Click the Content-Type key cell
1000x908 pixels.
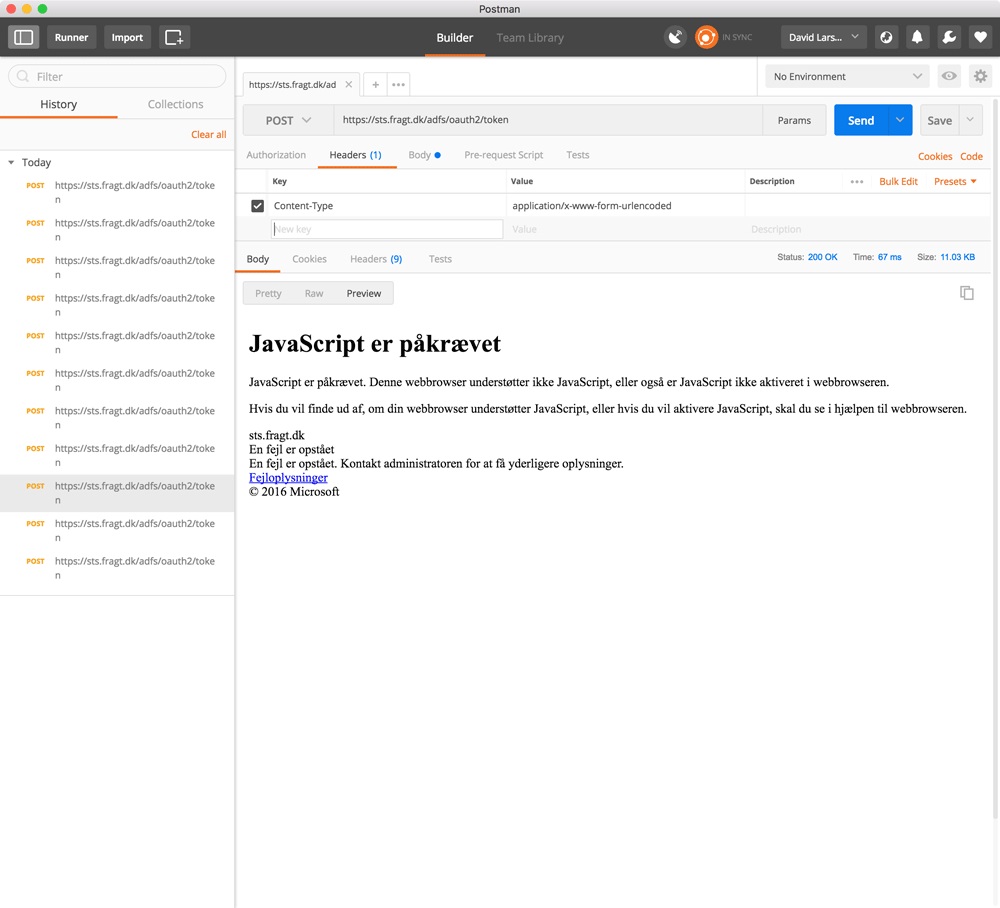387,206
